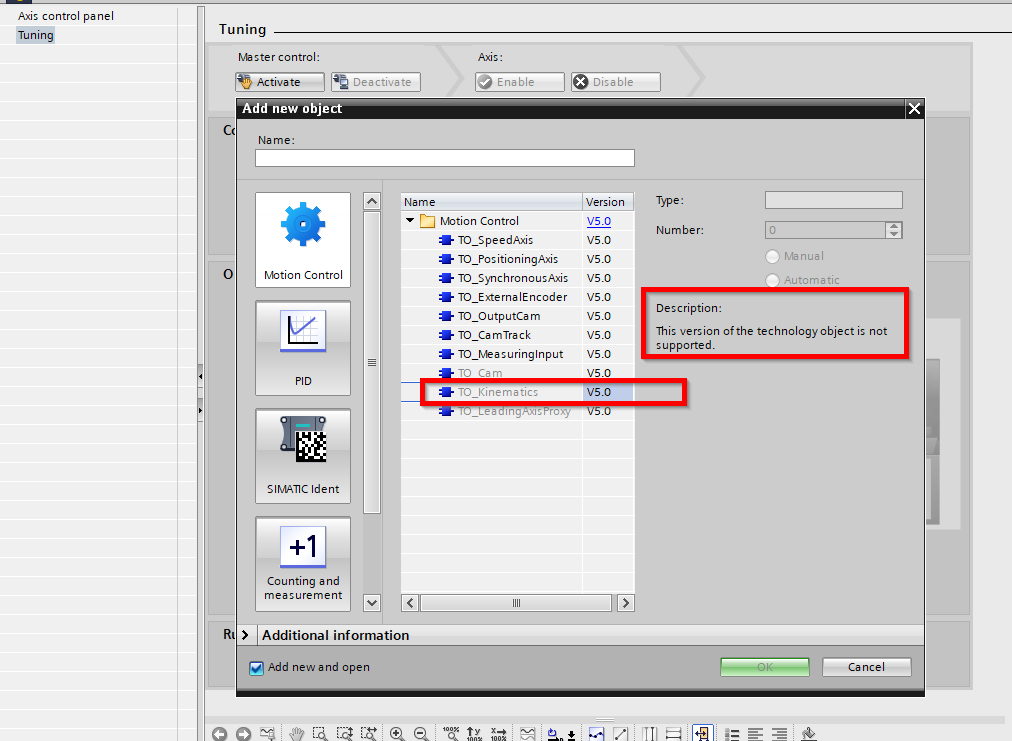Click the line interpolation icon

pos(620,733)
